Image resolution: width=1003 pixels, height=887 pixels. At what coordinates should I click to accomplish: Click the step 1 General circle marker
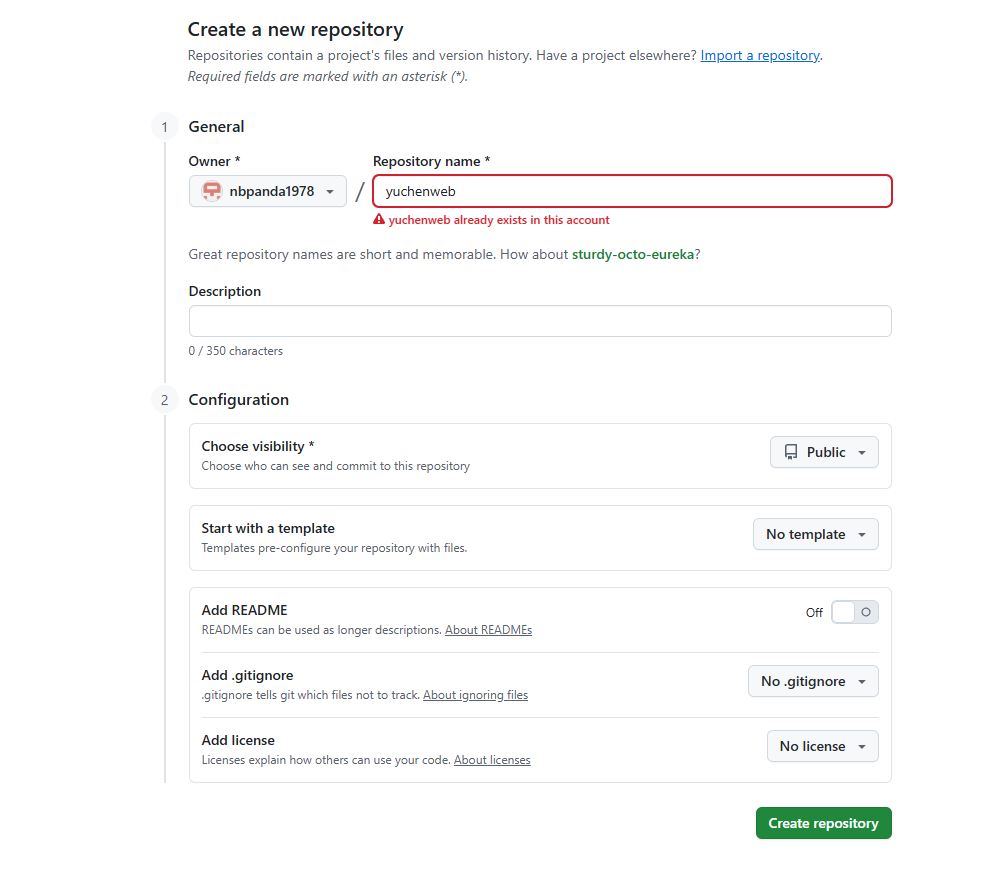click(x=164, y=127)
